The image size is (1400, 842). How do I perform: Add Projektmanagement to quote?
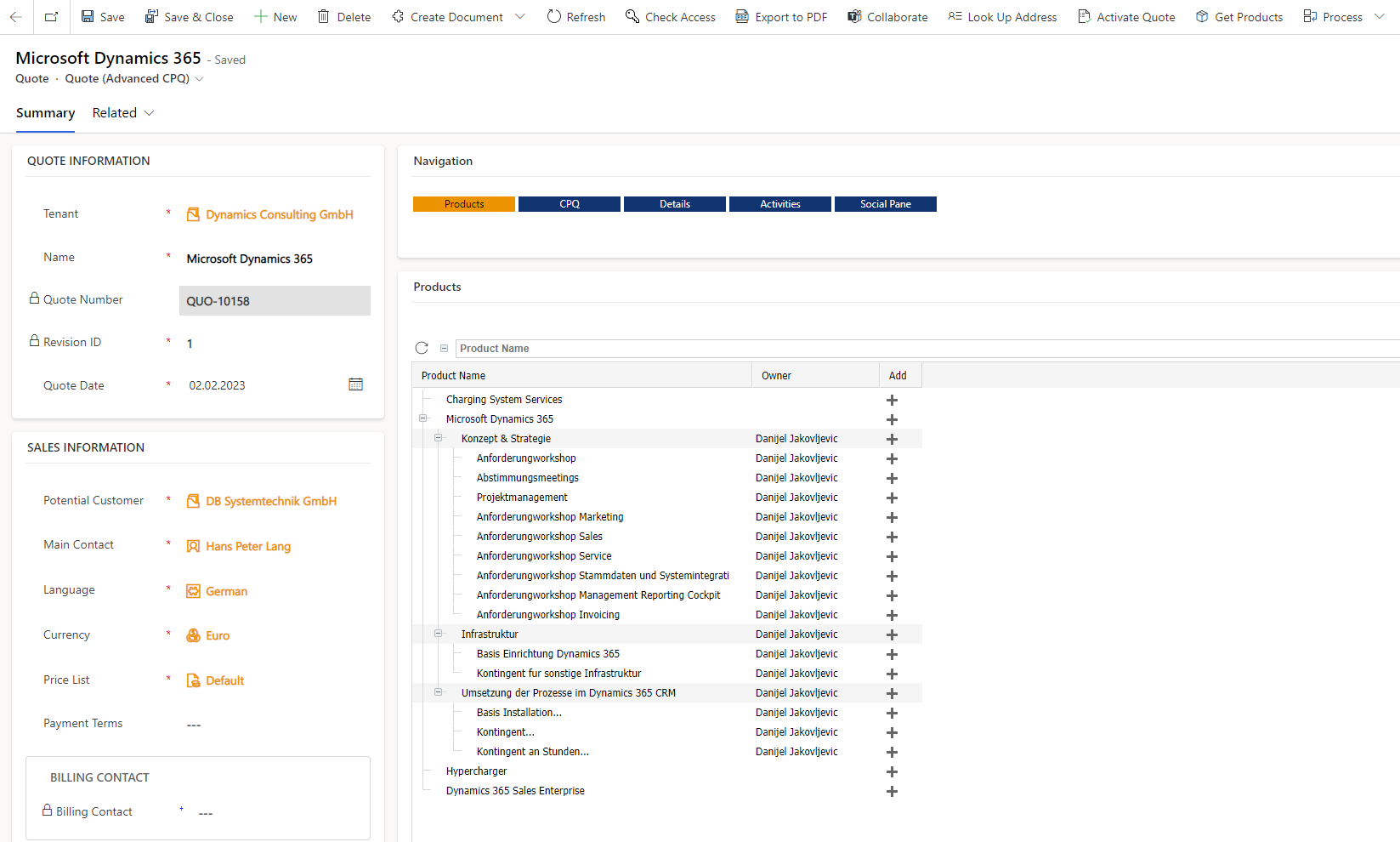click(892, 498)
